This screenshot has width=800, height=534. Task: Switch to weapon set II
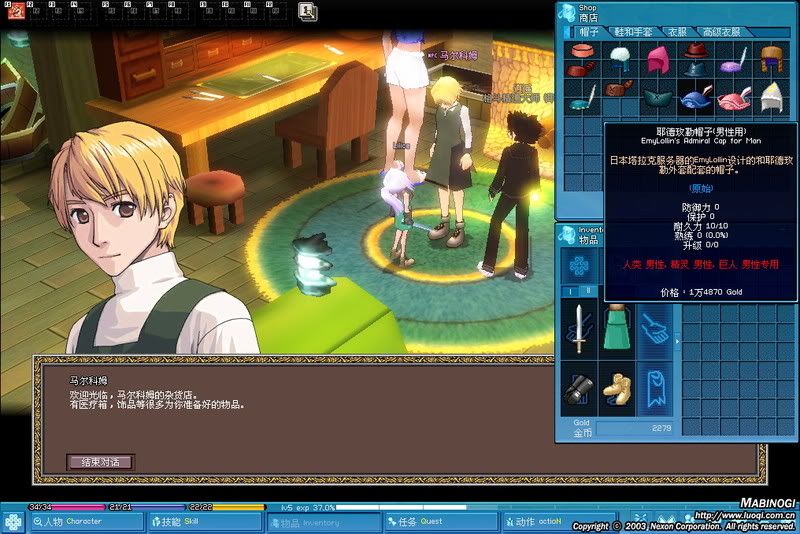(587, 291)
